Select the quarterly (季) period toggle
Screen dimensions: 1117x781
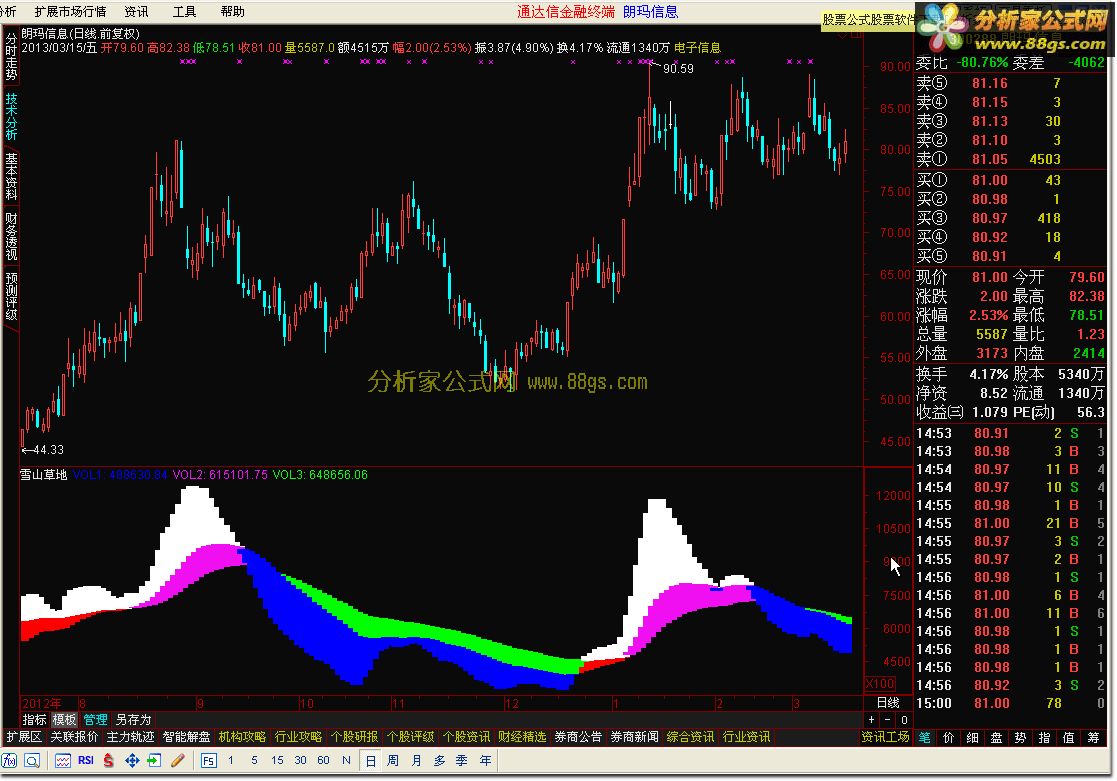[462, 760]
